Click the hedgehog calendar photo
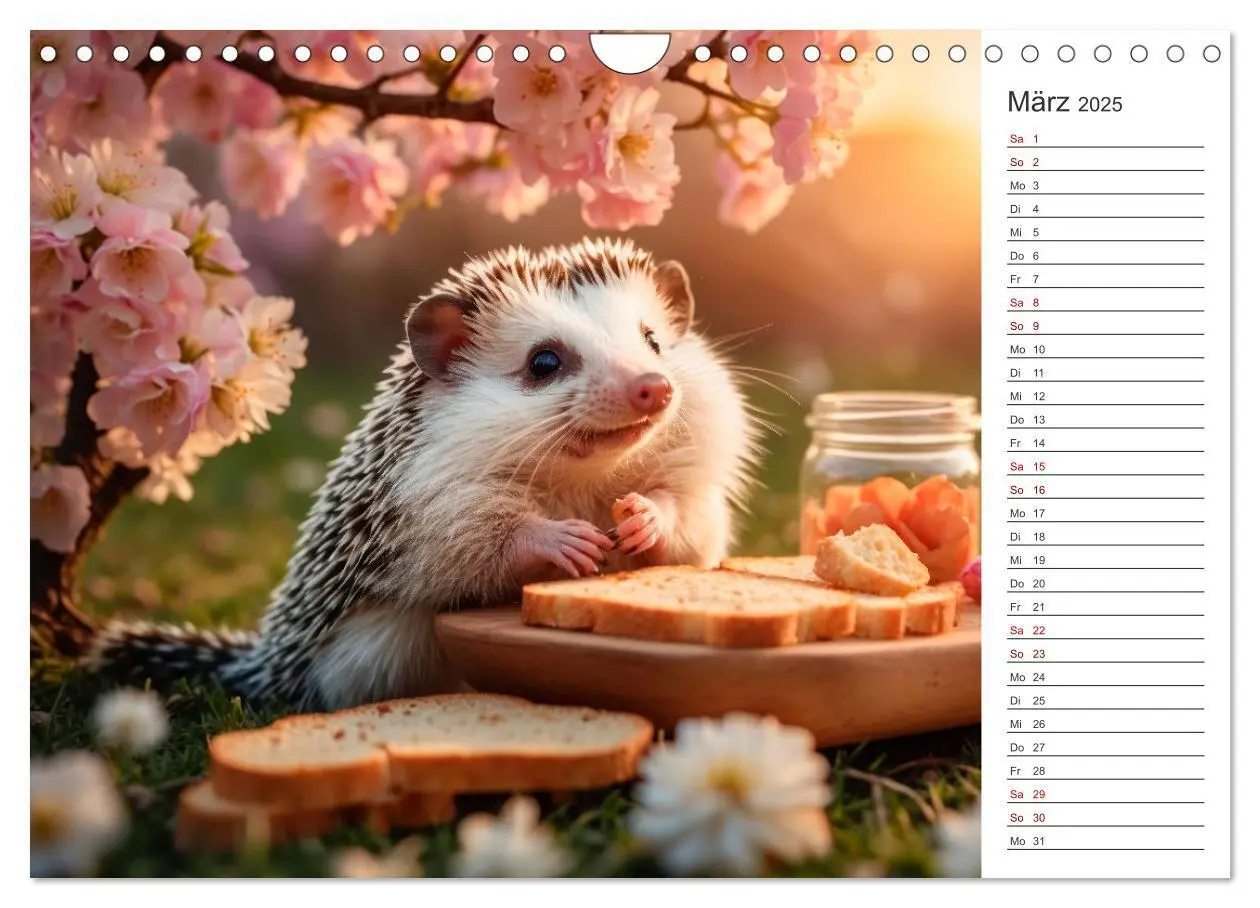This screenshot has height=908, width=1260. click(x=505, y=454)
